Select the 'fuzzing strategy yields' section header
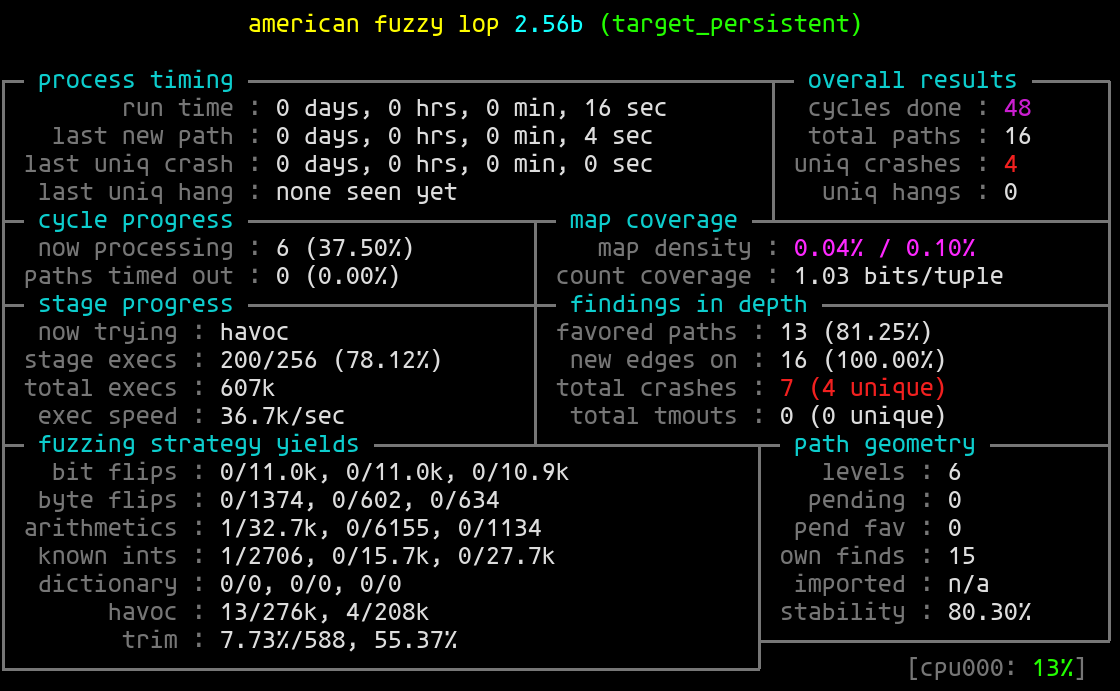This screenshot has width=1120, height=691. pos(199,444)
